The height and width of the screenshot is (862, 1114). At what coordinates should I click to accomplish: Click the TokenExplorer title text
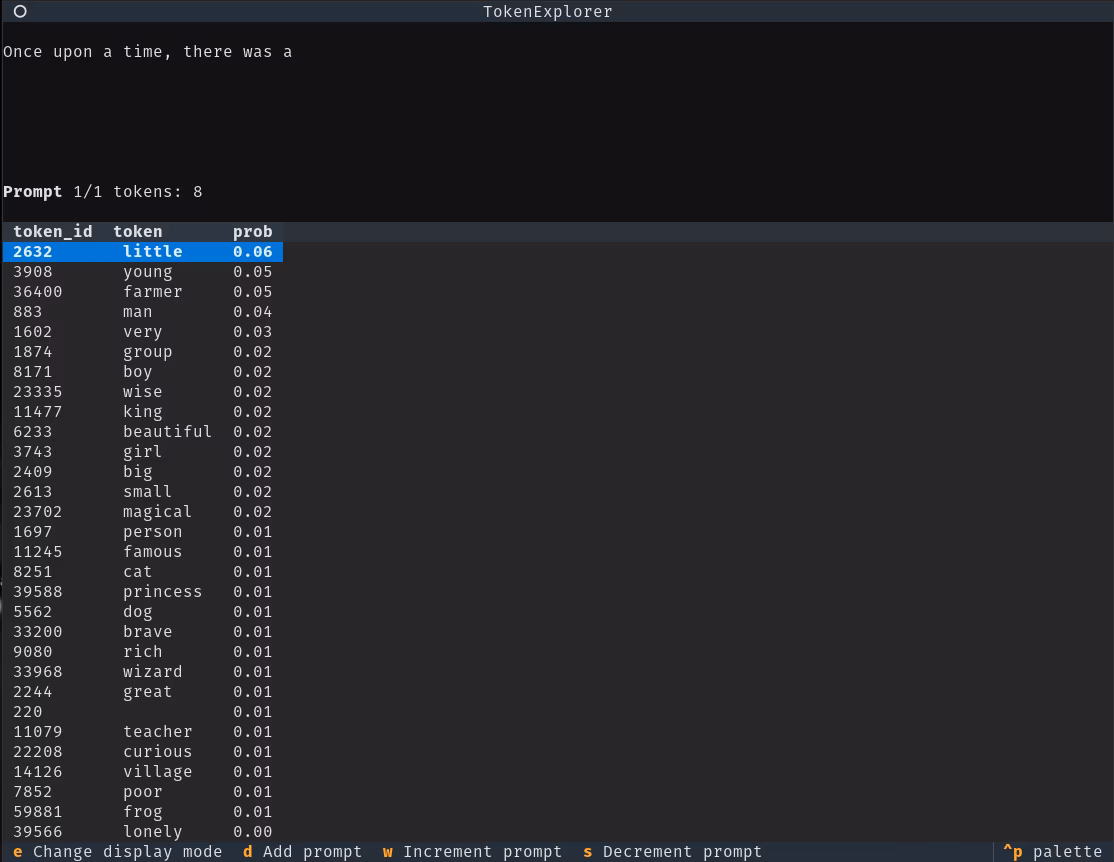click(547, 11)
